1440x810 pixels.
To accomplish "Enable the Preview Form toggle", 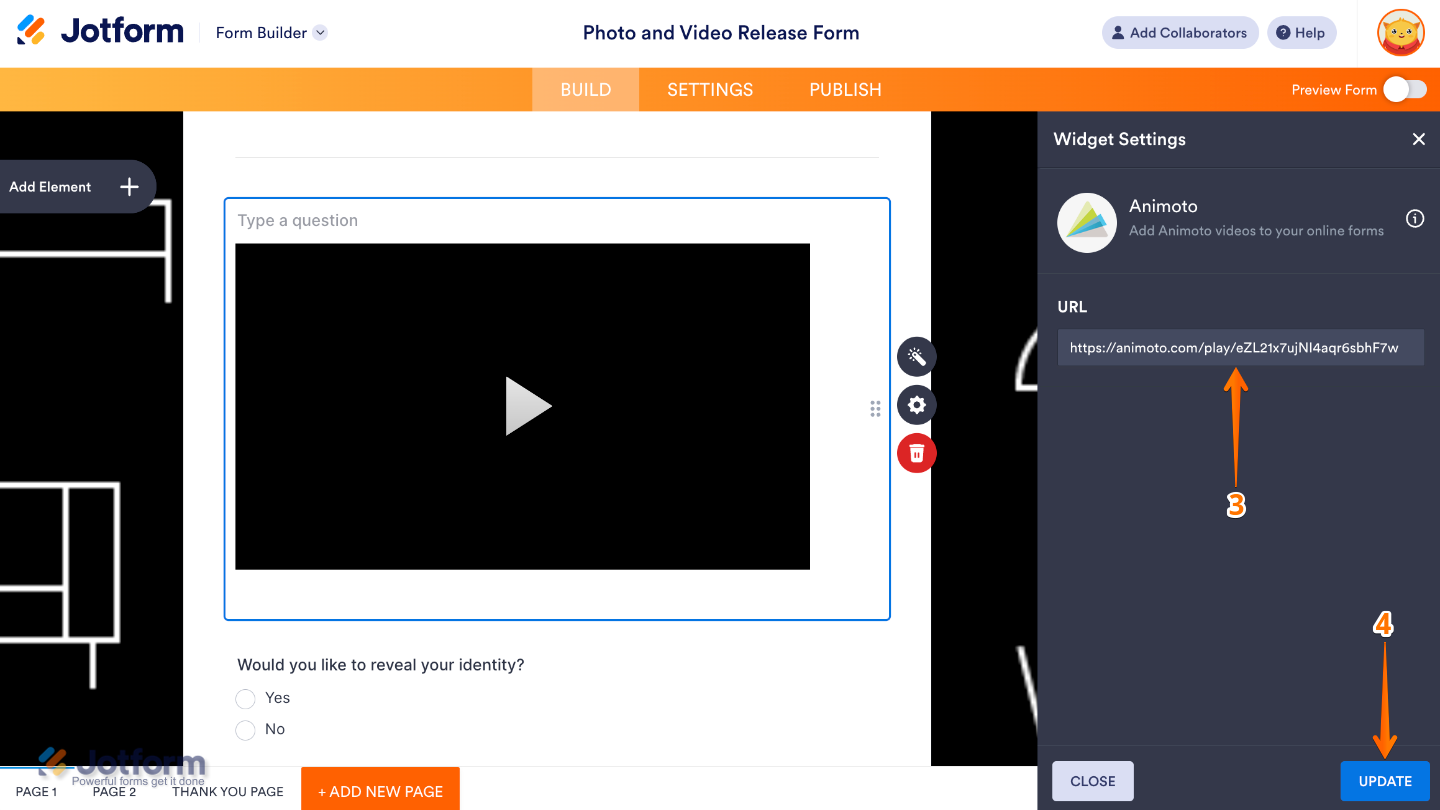I will tap(1404, 89).
